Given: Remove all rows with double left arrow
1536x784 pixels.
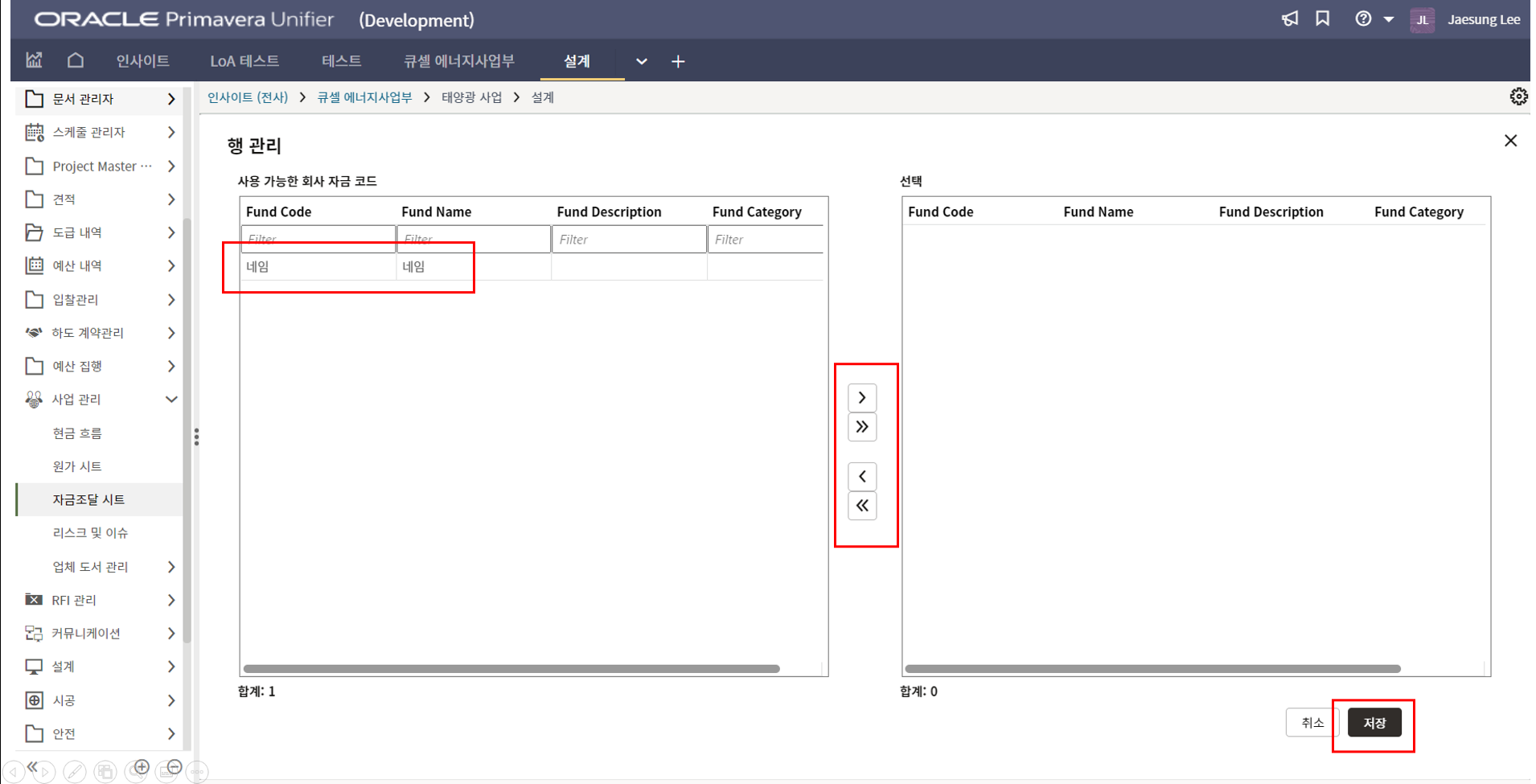Looking at the screenshot, I should coord(861,506).
